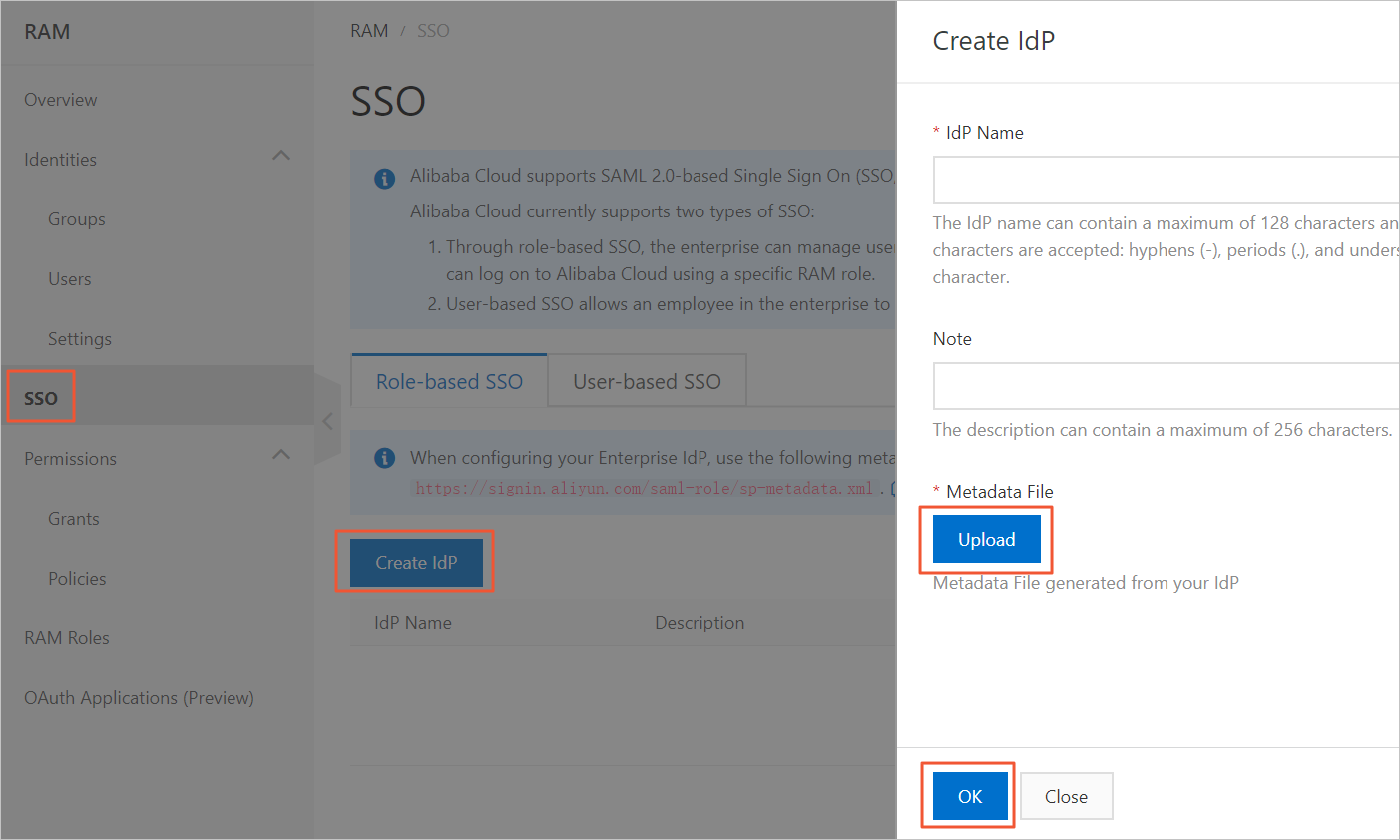Click the 'Through role-based SSO' list item

pyautogui.click(x=671, y=260)
